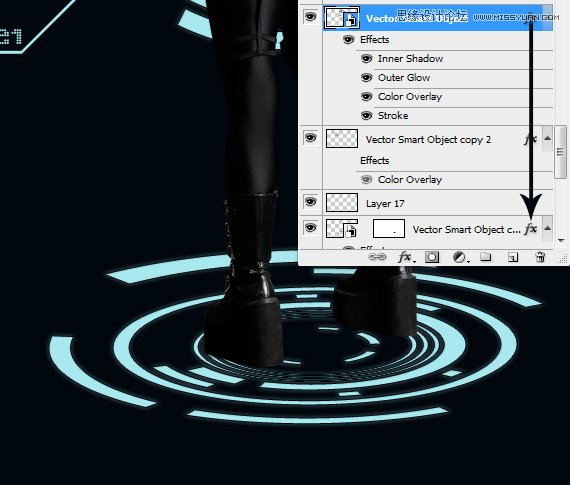
Task: Toggle visibility of top layer Effects group
Action: coord(348,39)
